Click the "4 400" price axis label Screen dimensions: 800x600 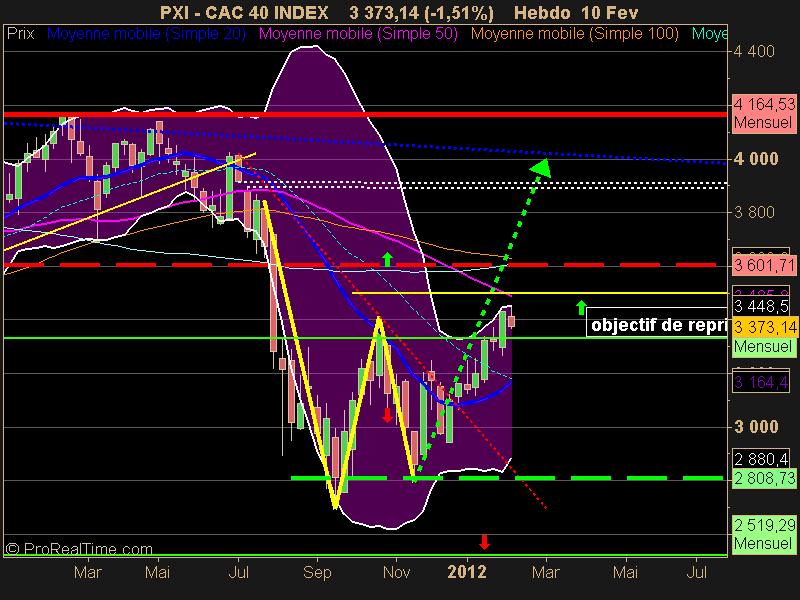click(x=754, y=52)
